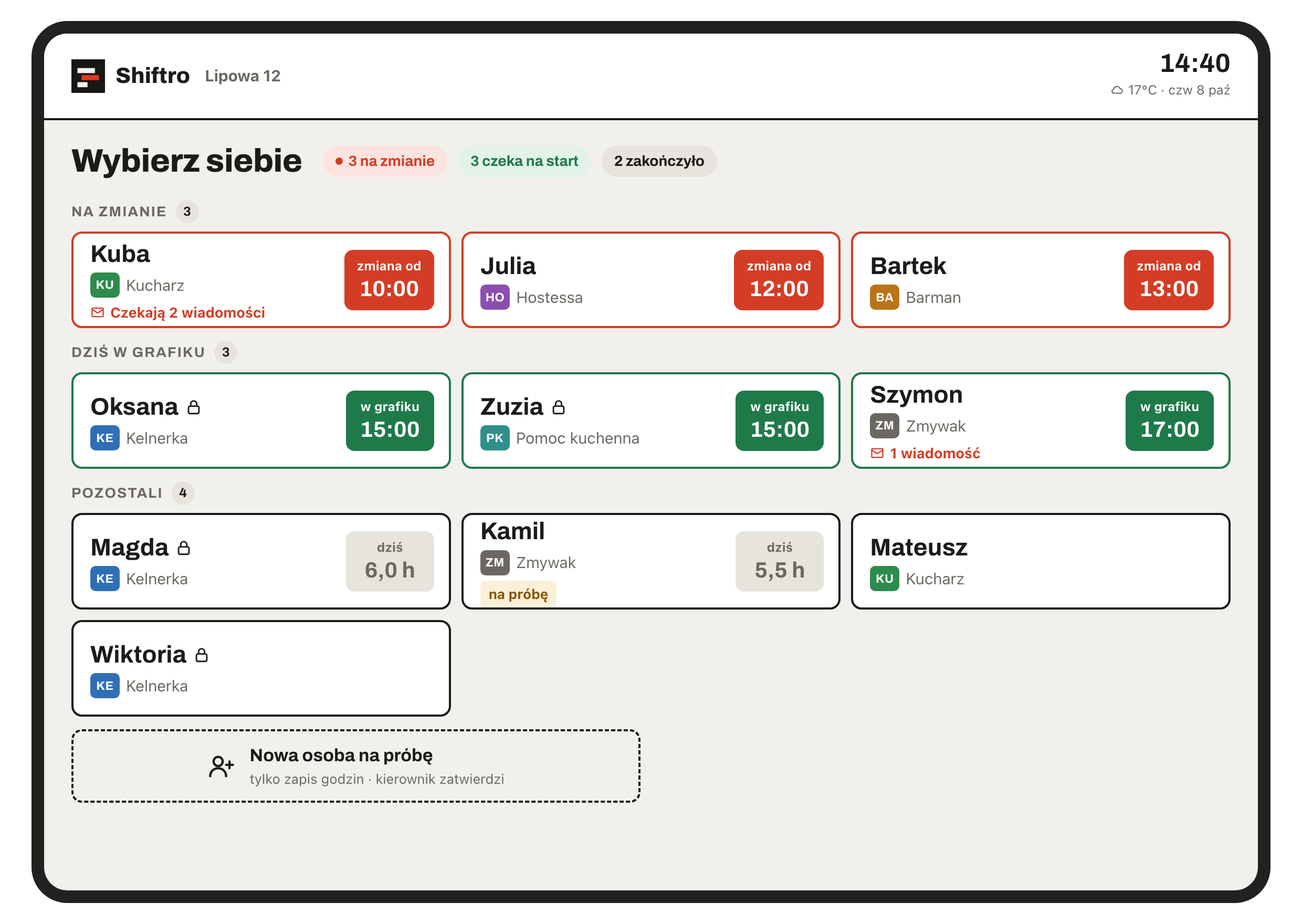Viewport: 1302px width, 924px height.
Task: Click the lock icon next to Magda
Action: tap(183, 548)
